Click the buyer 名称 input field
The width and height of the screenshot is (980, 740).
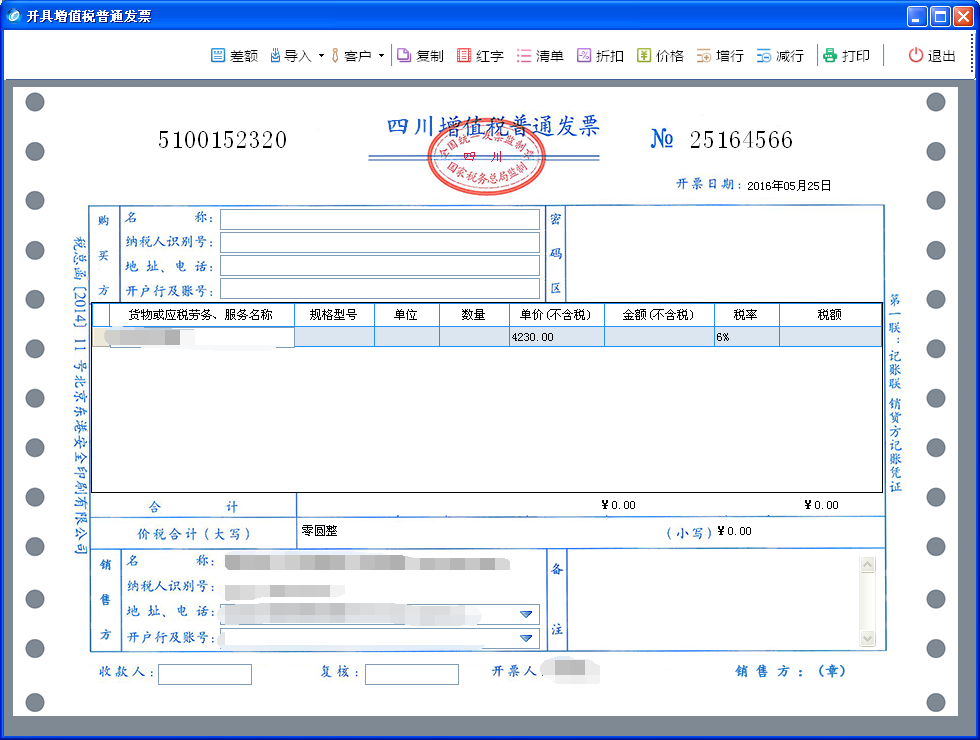pyautogui.click(x=380, y=219)
